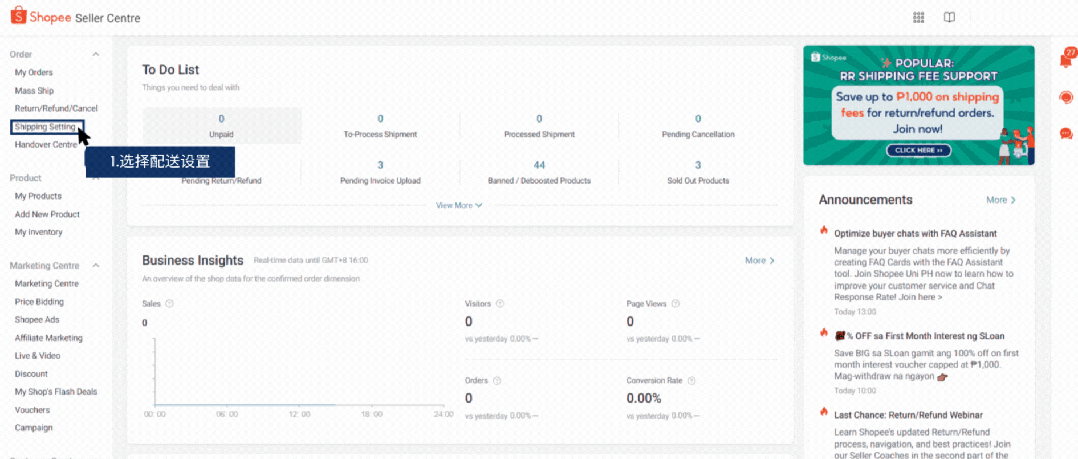Click help icon next to Conversion Rate
Image resolution: width=1078 pixels, height=459 pixels.
691,380
